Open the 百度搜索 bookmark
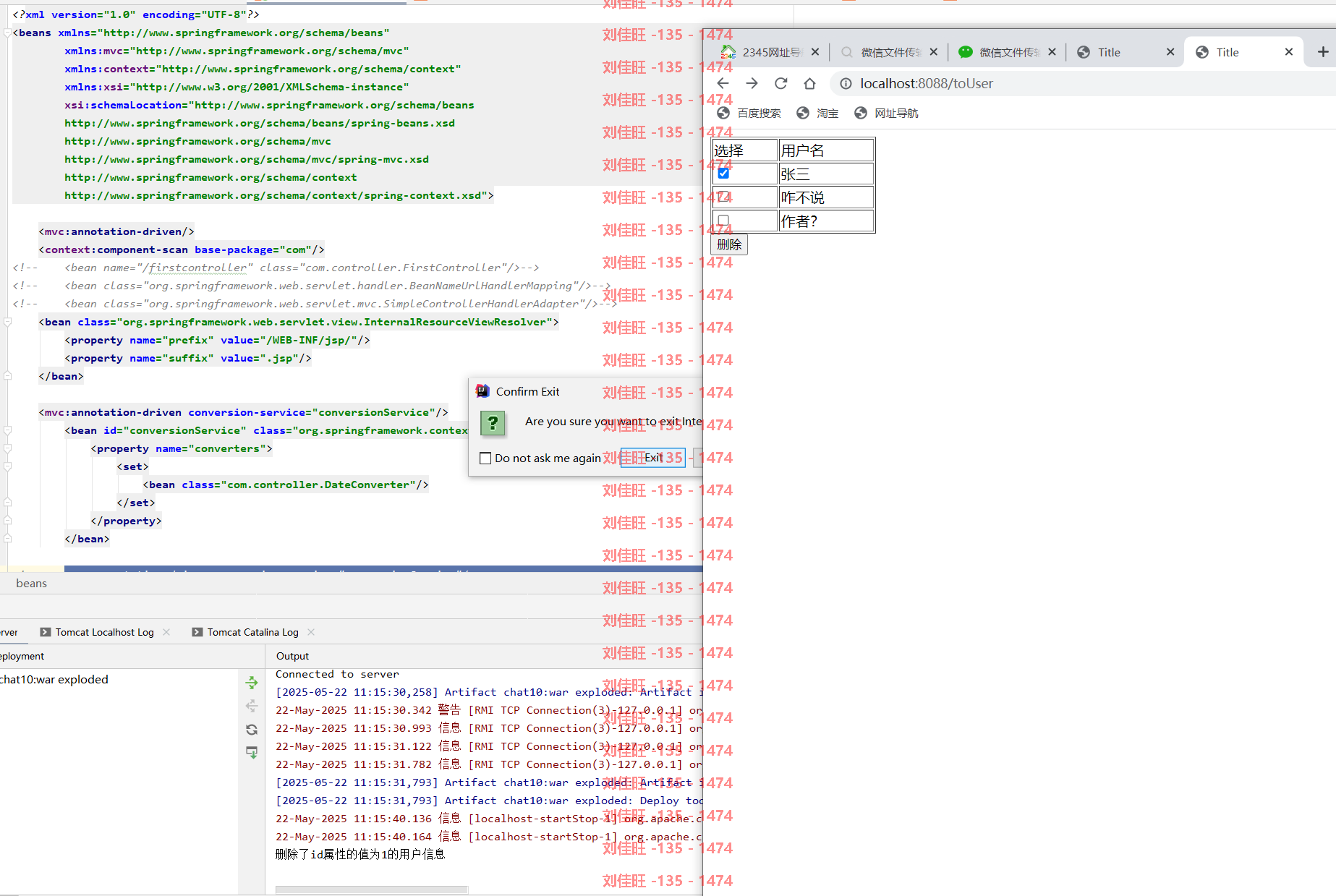The width and height of the screenshot is (1336, 896). [x=749, y=114]
